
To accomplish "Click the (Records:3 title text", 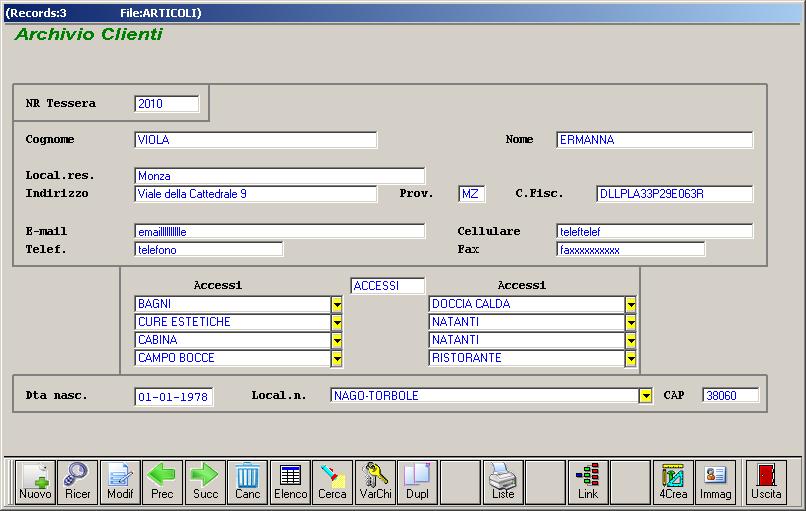I will 36,13.
